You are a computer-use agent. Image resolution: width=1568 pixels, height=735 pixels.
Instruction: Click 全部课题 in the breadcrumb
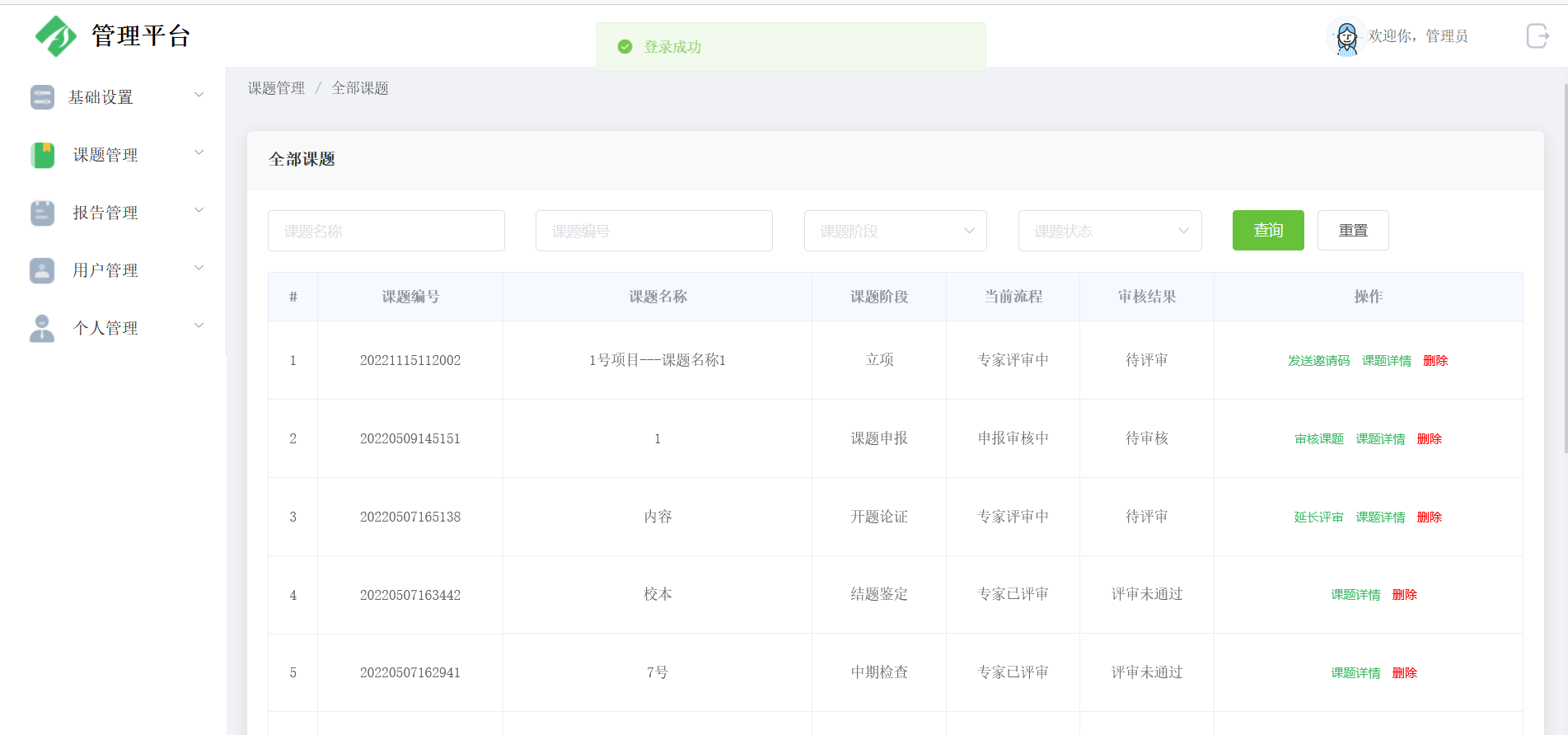(360, 88)
